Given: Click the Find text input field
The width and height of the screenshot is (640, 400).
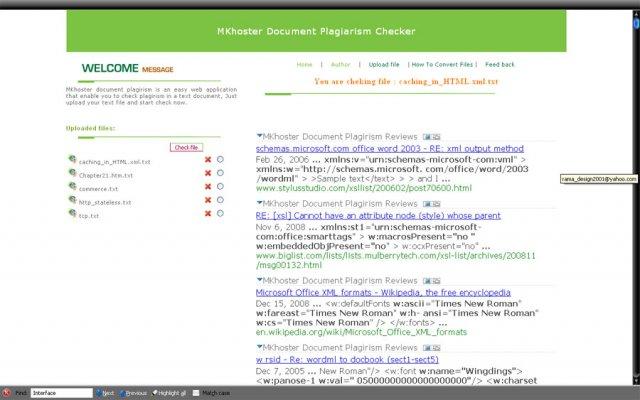Looking at the screenshot, I should 61,393.
